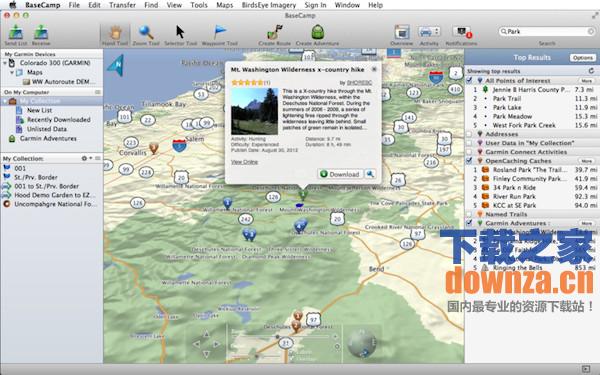Collapse My Collection disclosure triangle
The width and height of the screenshot is (600, 375).
coord(5,101)
